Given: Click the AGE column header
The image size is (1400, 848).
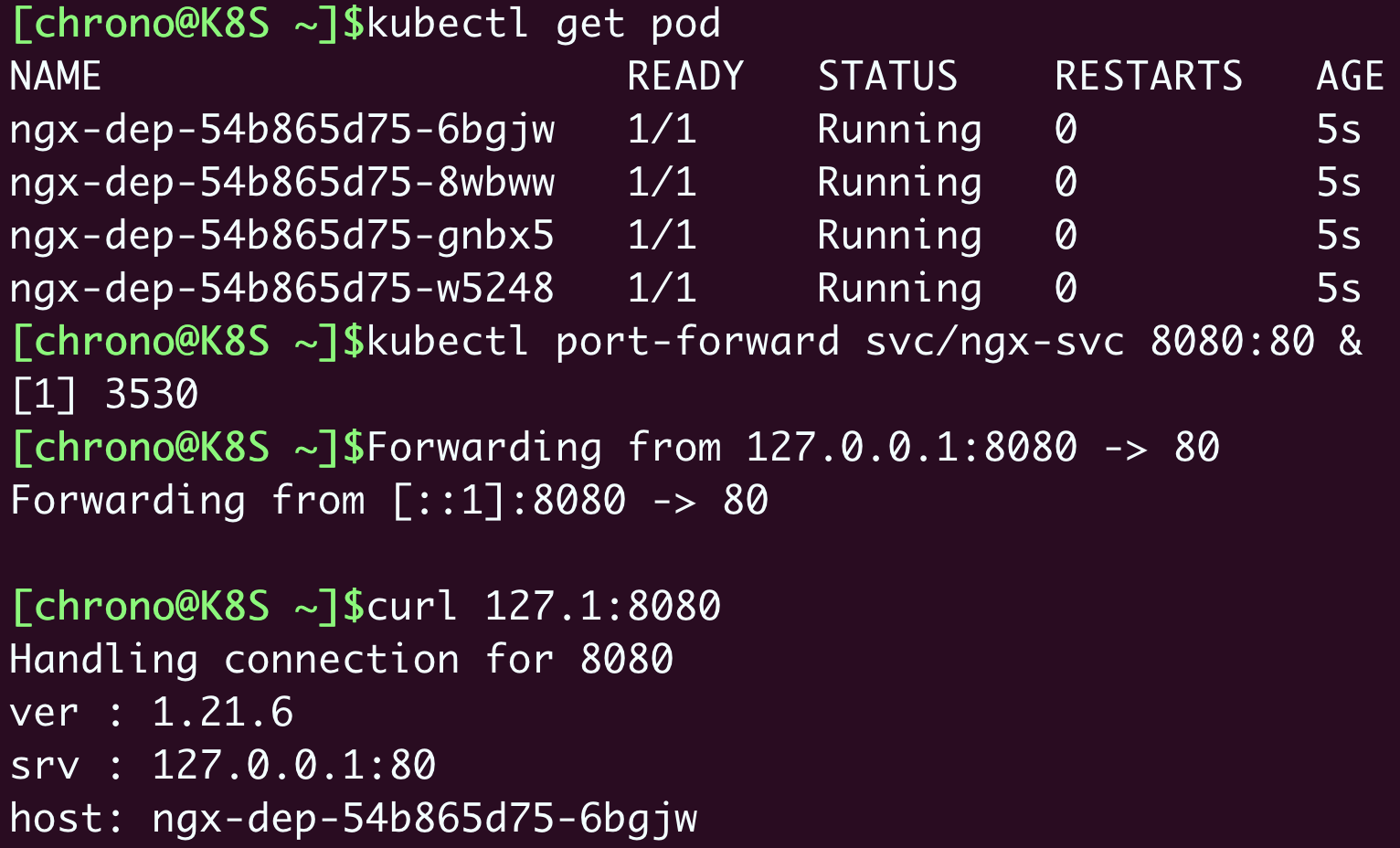Looking at the screenshot, I should (x=1350, y=77).
